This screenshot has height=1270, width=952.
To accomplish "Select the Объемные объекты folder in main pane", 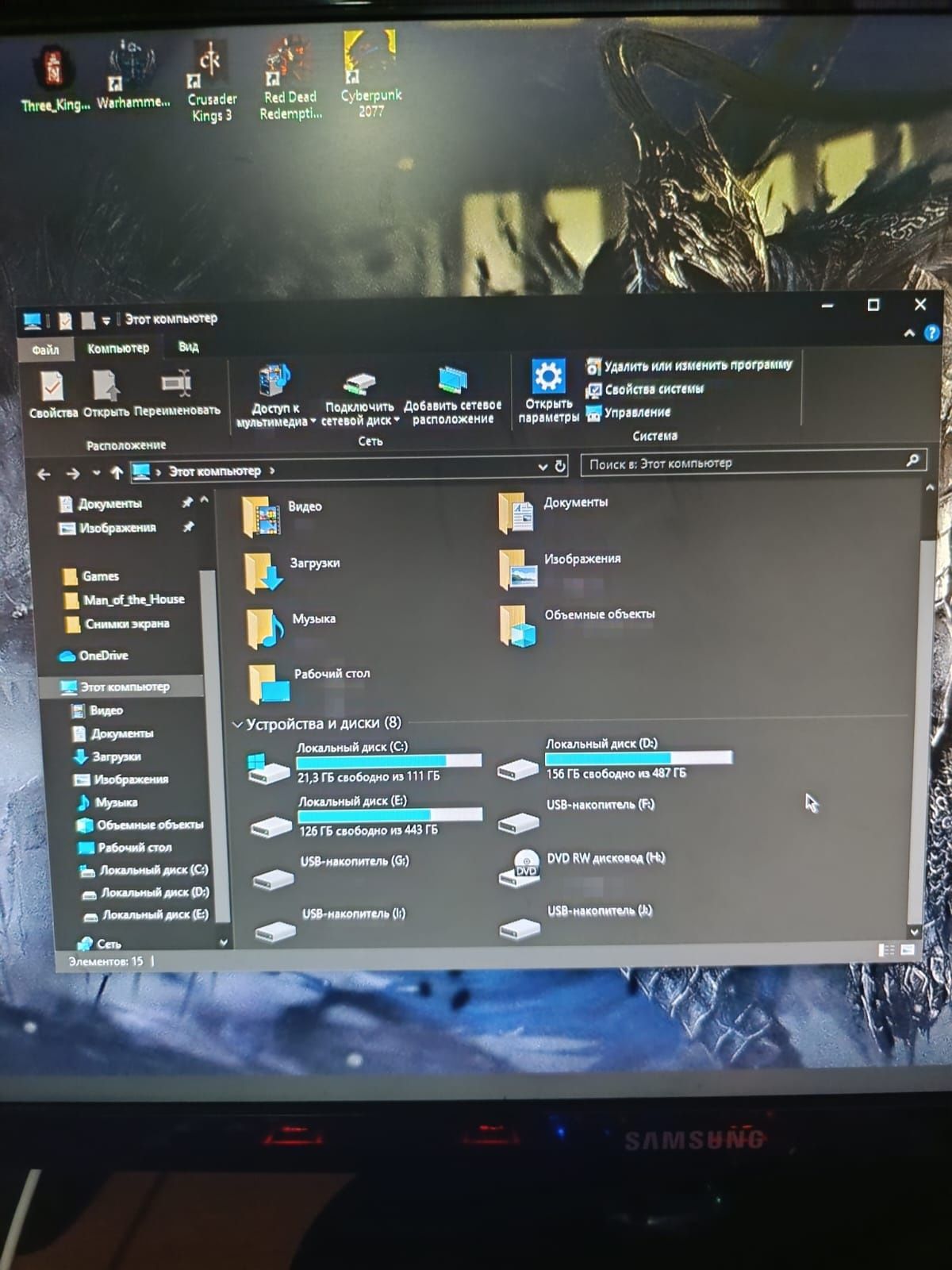I will tap(578, 624).
